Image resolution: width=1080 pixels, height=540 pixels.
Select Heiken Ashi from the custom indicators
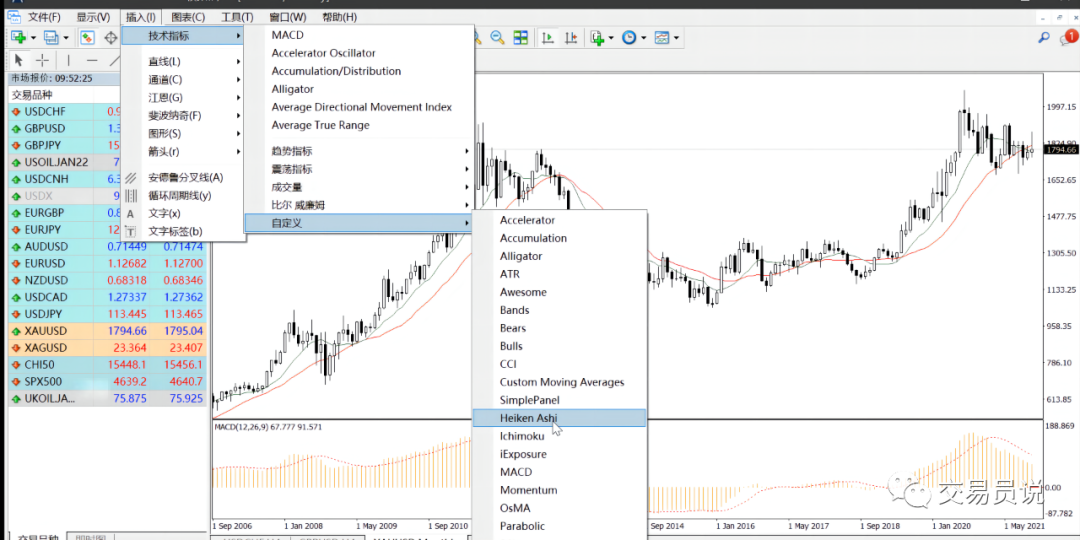559,418
